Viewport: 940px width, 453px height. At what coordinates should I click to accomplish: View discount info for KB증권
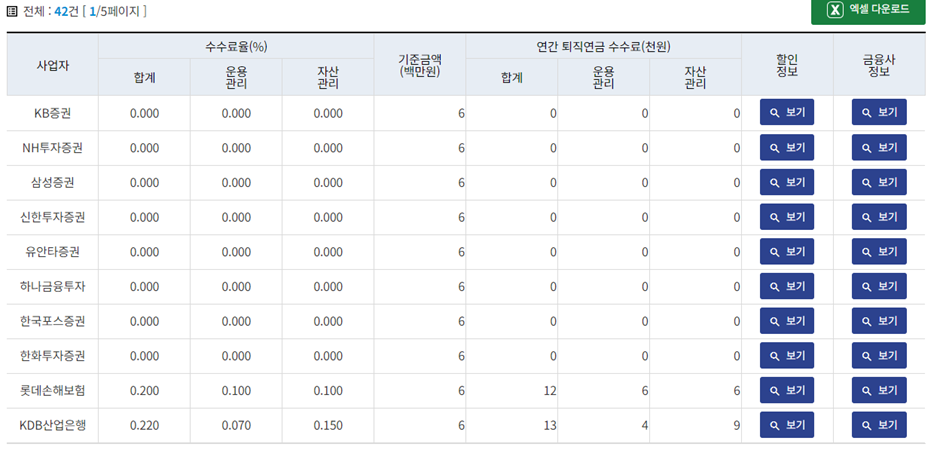click(x=787, y=112)
